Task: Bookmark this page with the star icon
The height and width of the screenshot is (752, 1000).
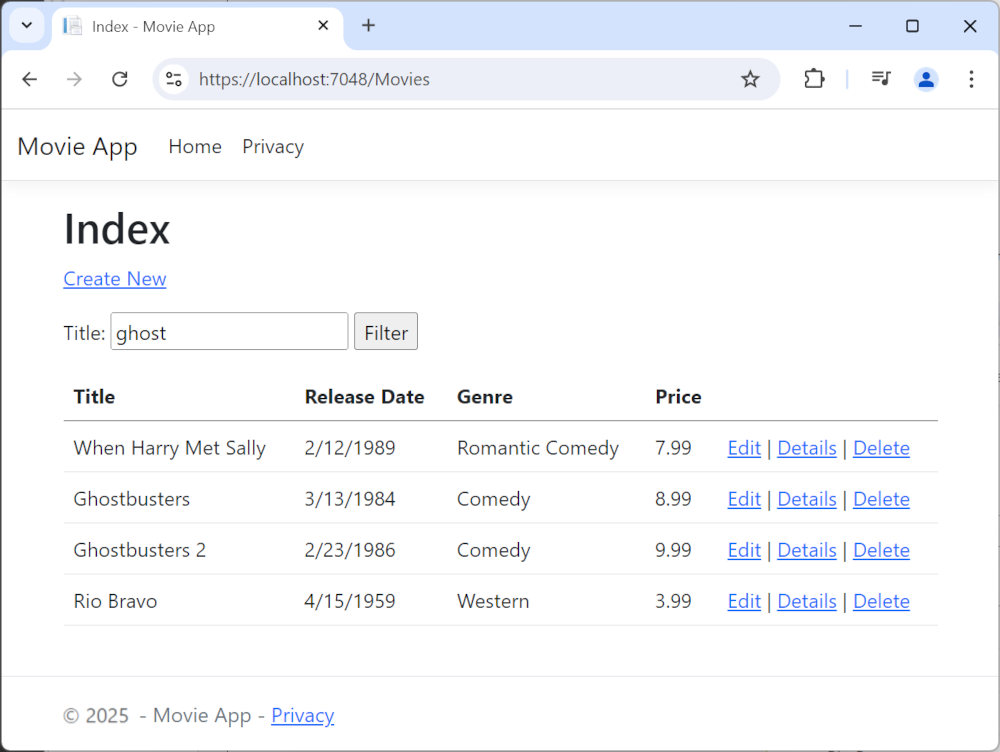Action: pos(750,79)
